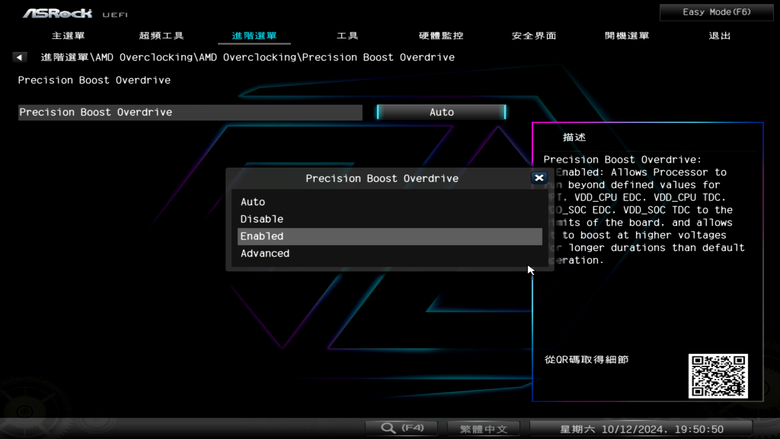Choose Advanced in the popup list
The height and width of the screenshot is (439, 780).
[390, 254]
